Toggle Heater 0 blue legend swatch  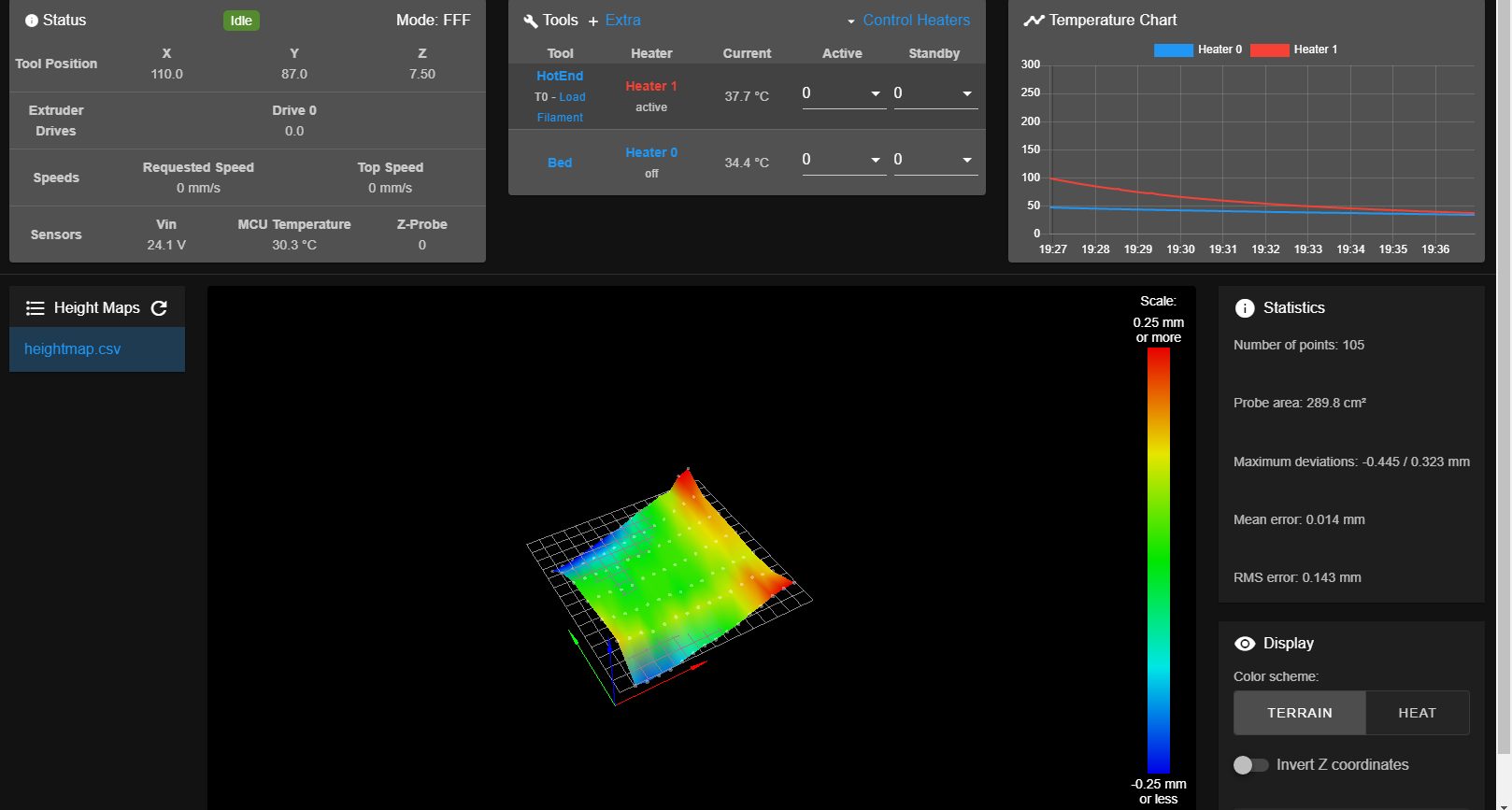coord(1174,50)
